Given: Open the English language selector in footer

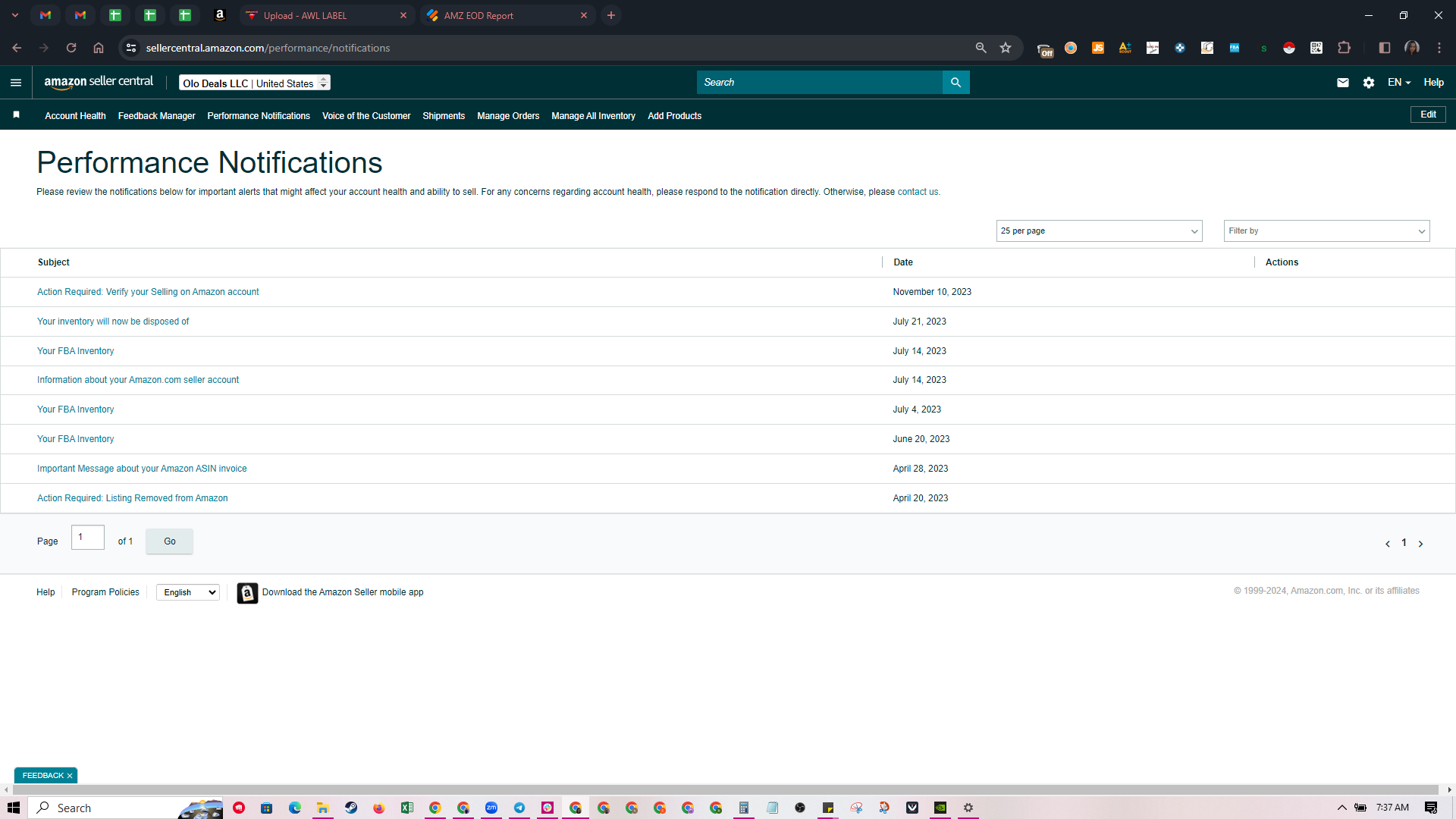Looking at the screenshot, I should 188,593.
